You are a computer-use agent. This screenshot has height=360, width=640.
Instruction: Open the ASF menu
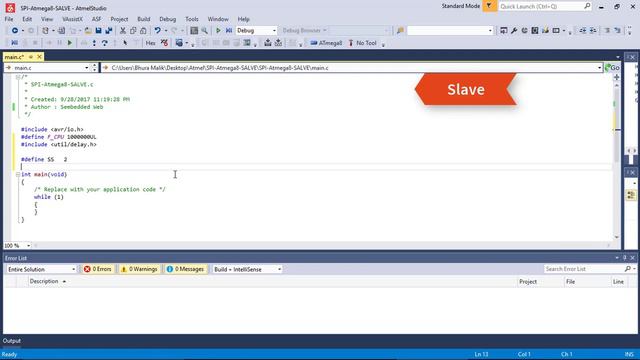click(x=96, y=19)
